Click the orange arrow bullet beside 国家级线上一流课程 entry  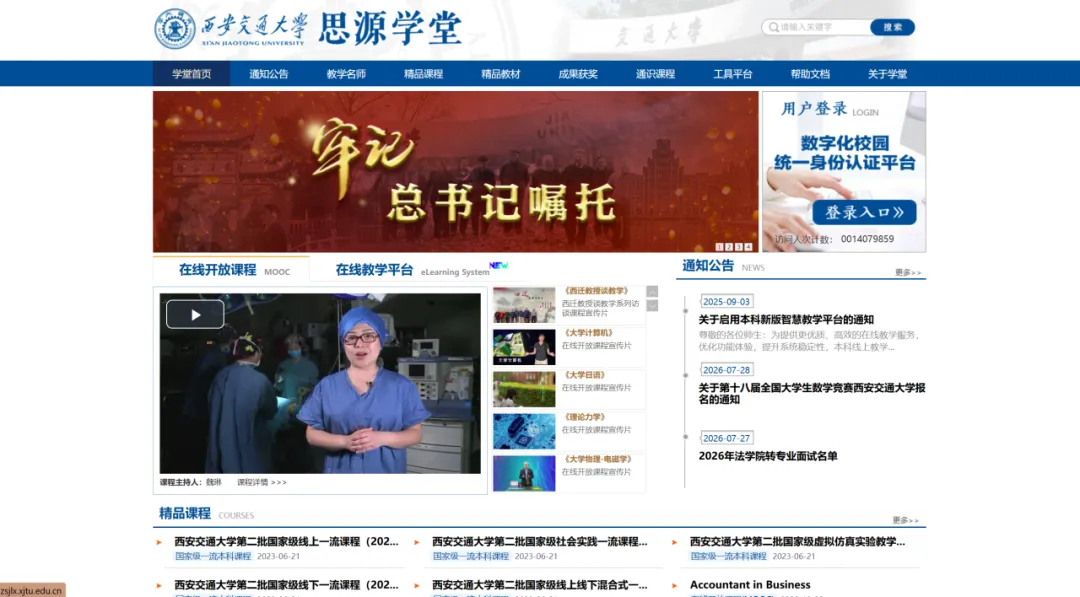tap(159, 542)
